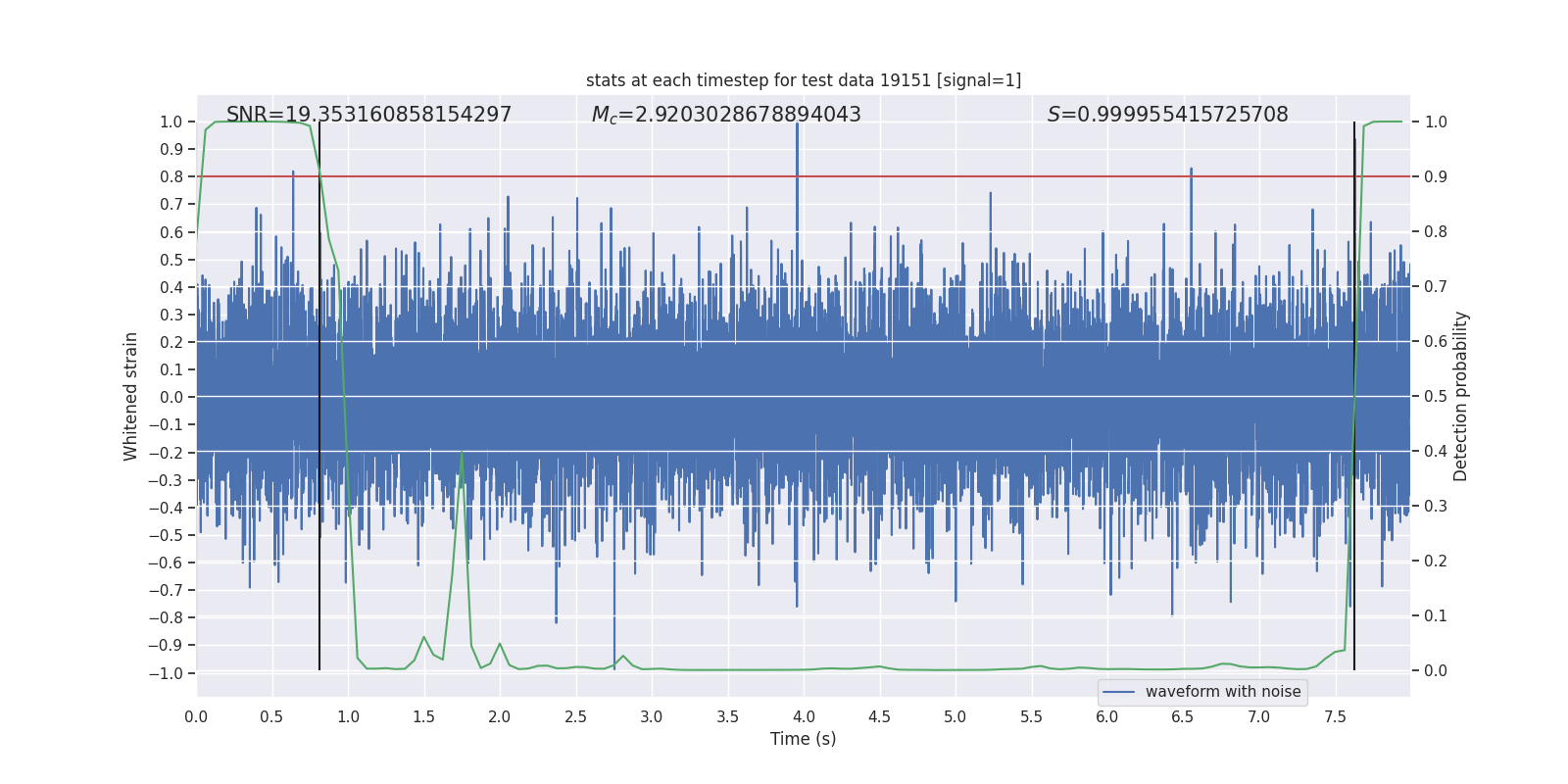Click the 'Time (s)' x-axis label
Screen dimensions: 1568x784
tap(804, 739)
